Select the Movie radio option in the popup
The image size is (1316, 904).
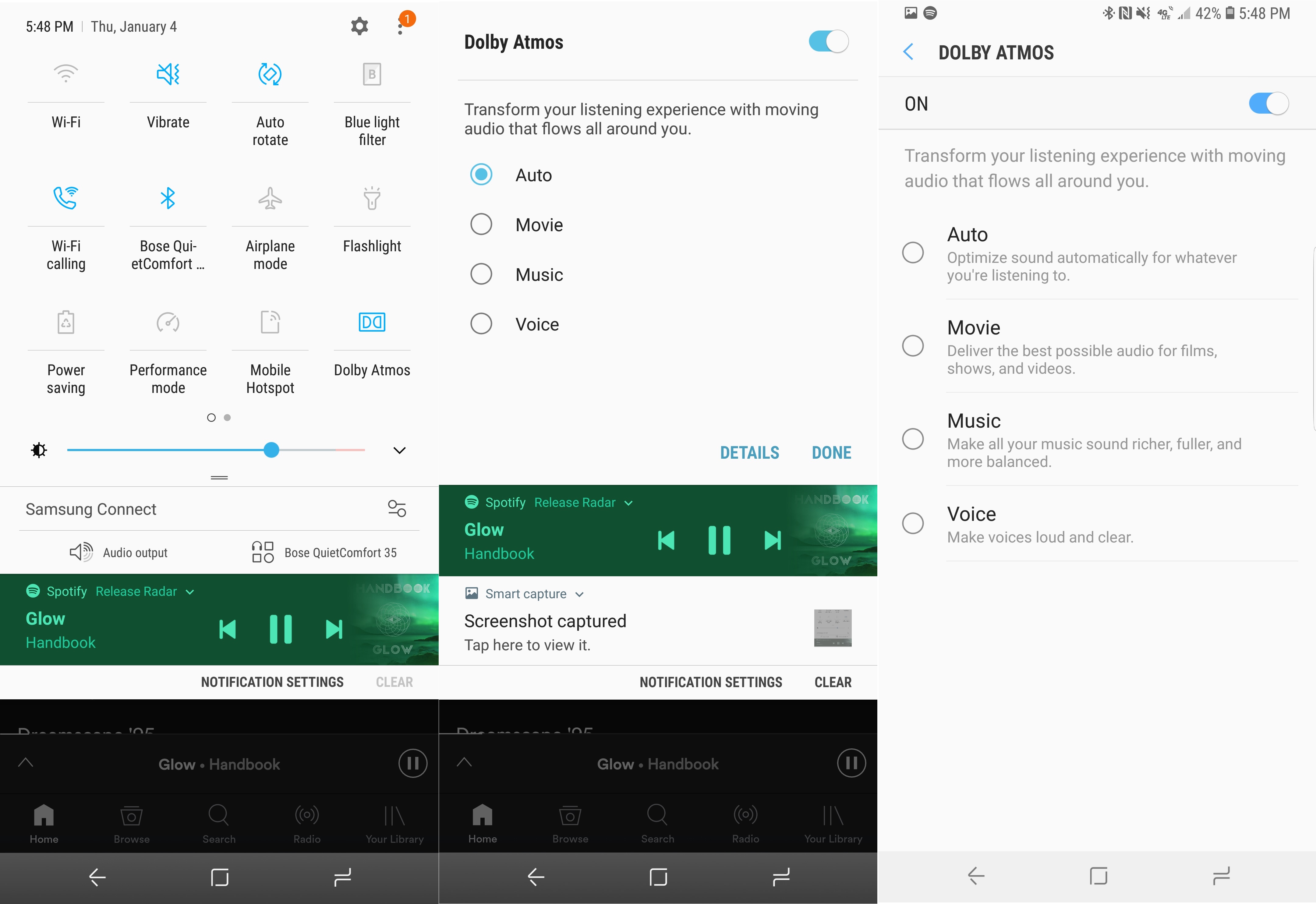481,224
